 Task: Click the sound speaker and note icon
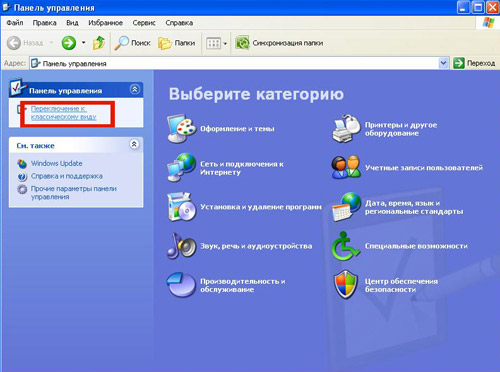click(x=181, y=246)
